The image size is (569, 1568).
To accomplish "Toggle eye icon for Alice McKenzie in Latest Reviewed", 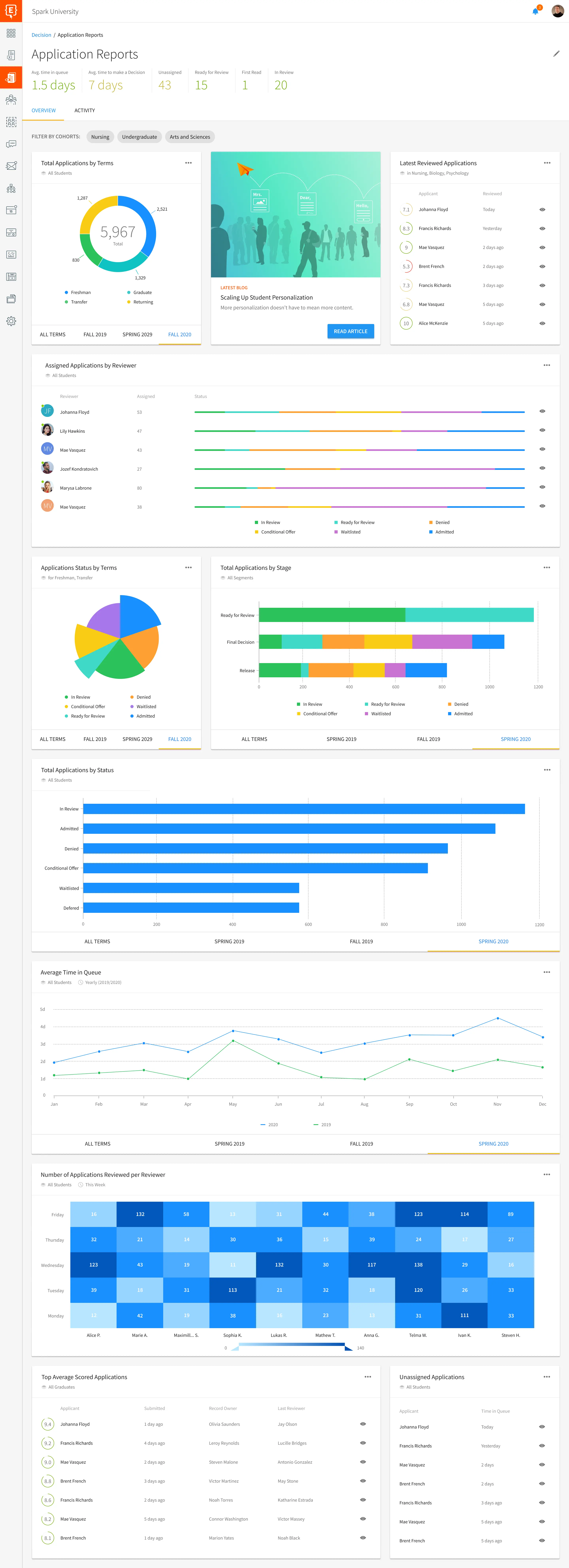I will 542,323.
